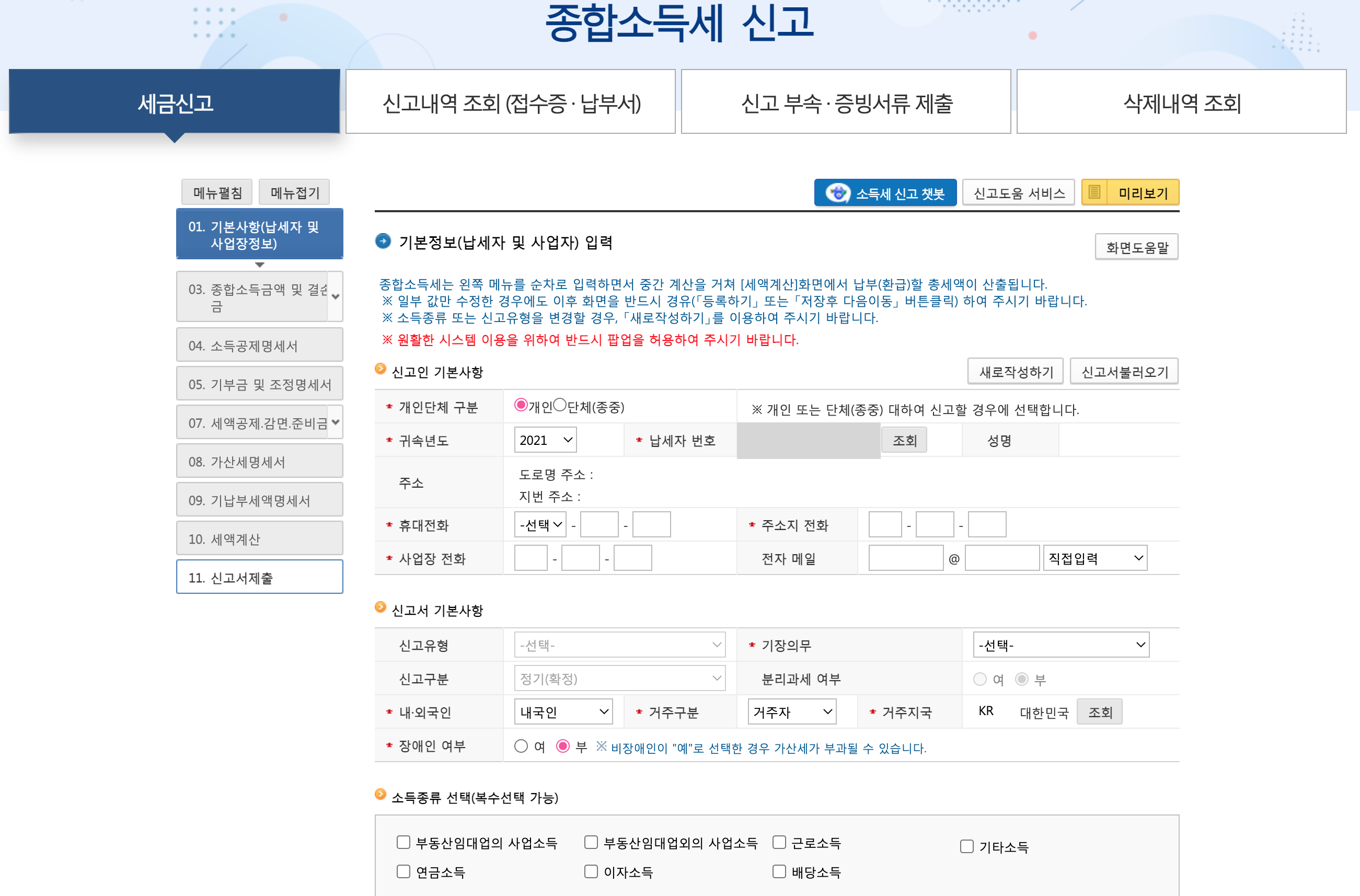The width and height of the screenshot is (1360, 896).
Task: Click the orange bullet icon next to 신고인 기본사항
Action: [x=380, y=369]
